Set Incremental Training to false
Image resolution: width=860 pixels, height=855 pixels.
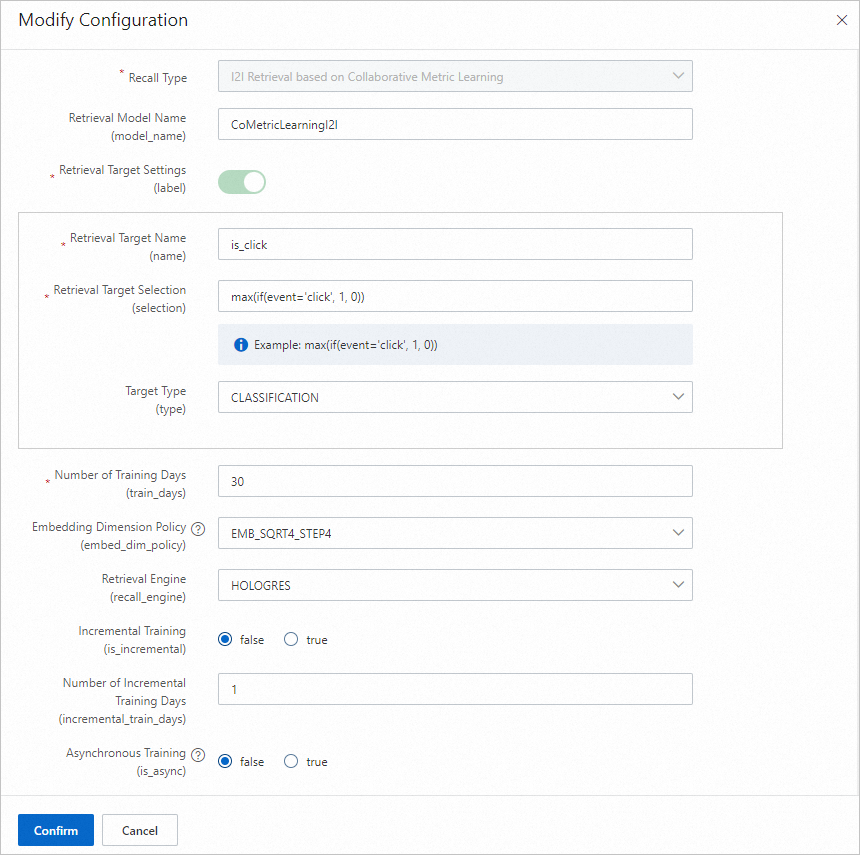[x=225, y=640]
